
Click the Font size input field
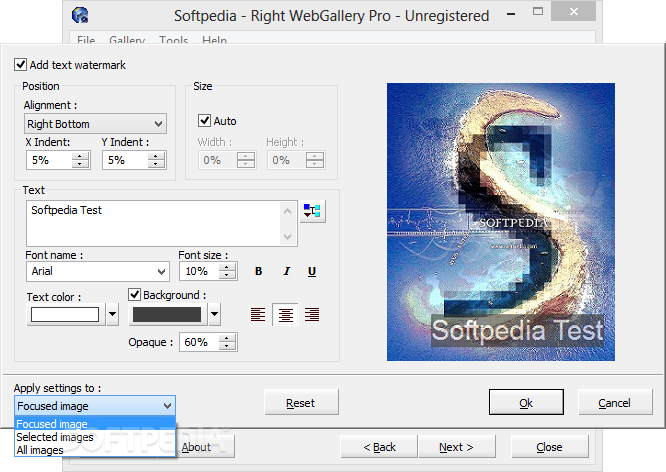[199, 271]
